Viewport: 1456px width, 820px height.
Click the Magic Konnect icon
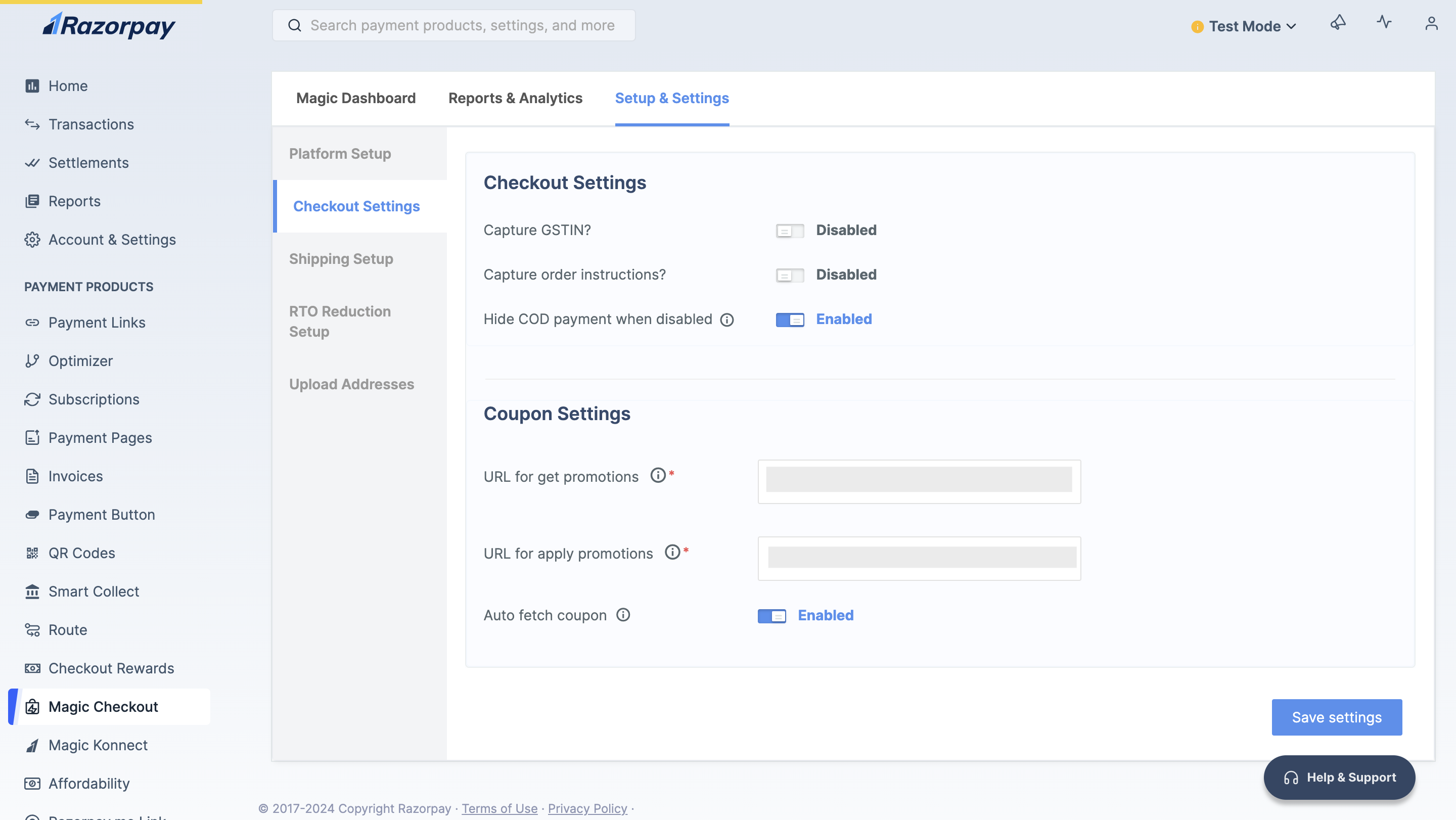pyautogui.click(x=32, y=745)
